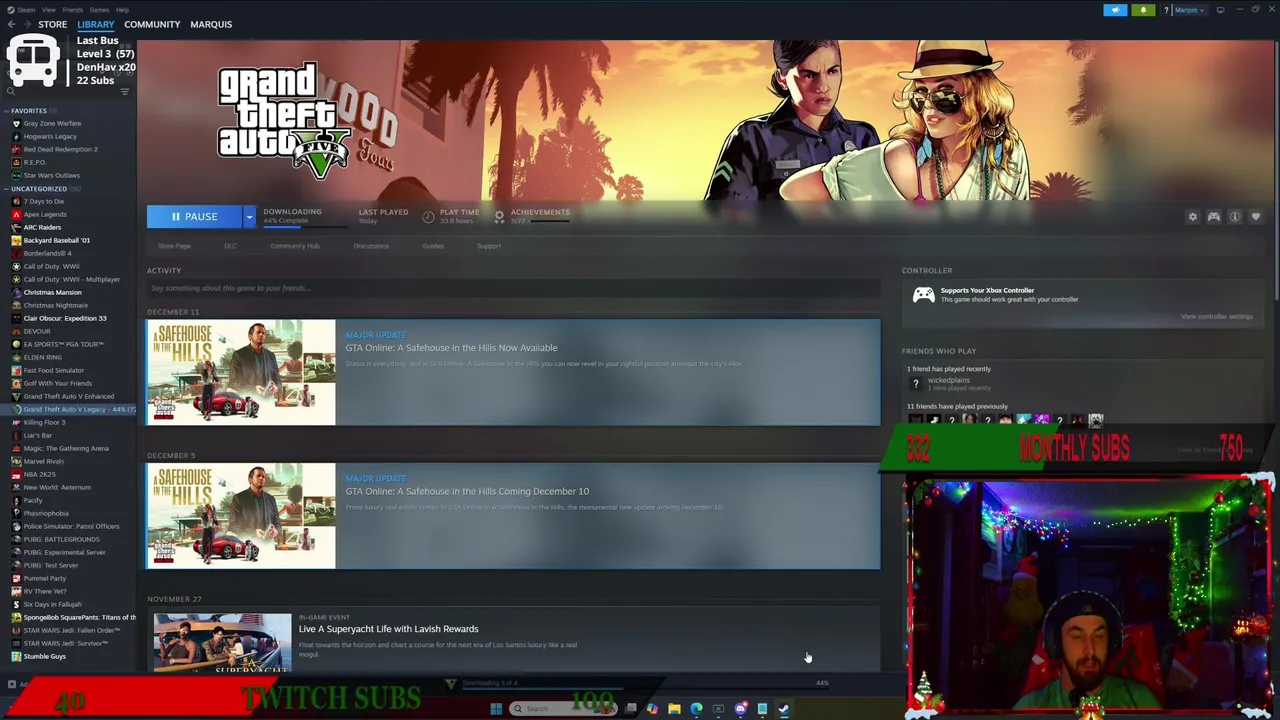Open the dropdown arrow beside the Pause button
The height and width of the screenshot is (720, 1280).
[249, 216]
